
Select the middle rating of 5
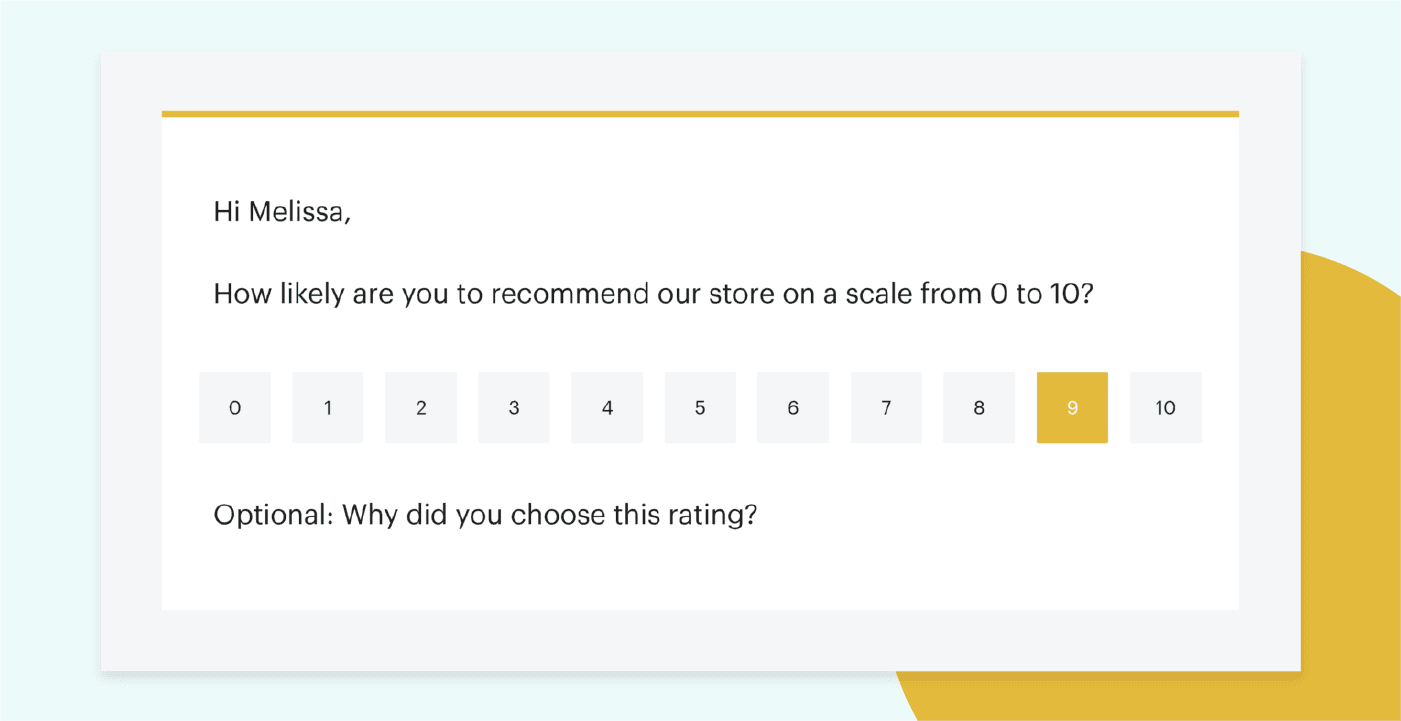coord(699,407)
